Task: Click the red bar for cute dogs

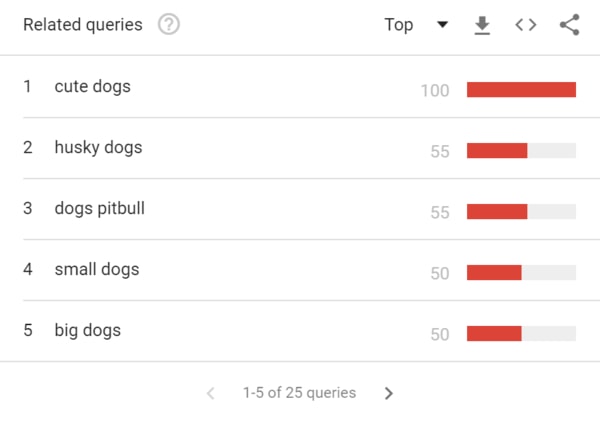Action: [x=521, y=90]
